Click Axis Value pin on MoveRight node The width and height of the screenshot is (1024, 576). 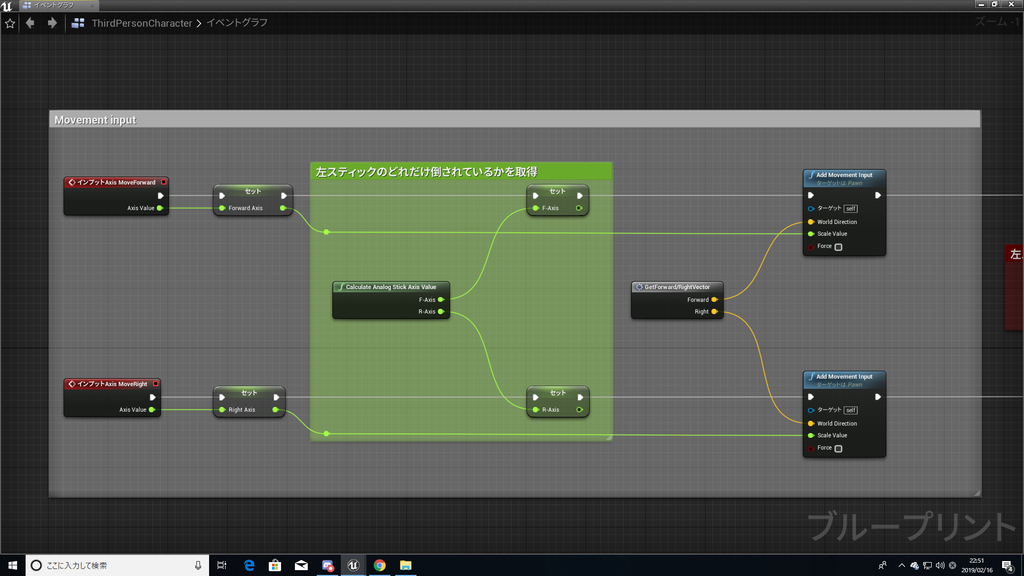coord(152,410)
